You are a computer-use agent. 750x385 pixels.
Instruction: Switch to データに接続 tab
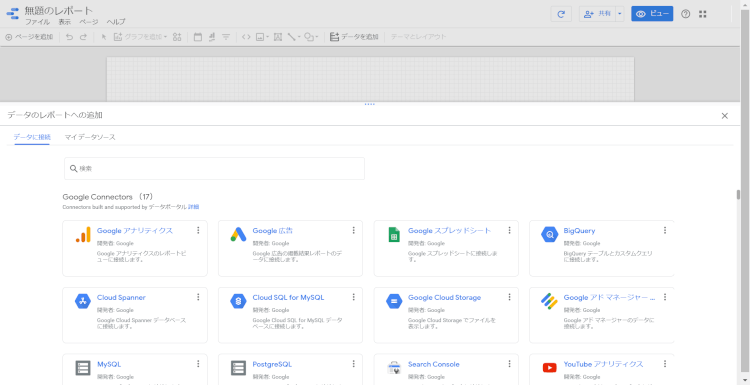point(32,137)
